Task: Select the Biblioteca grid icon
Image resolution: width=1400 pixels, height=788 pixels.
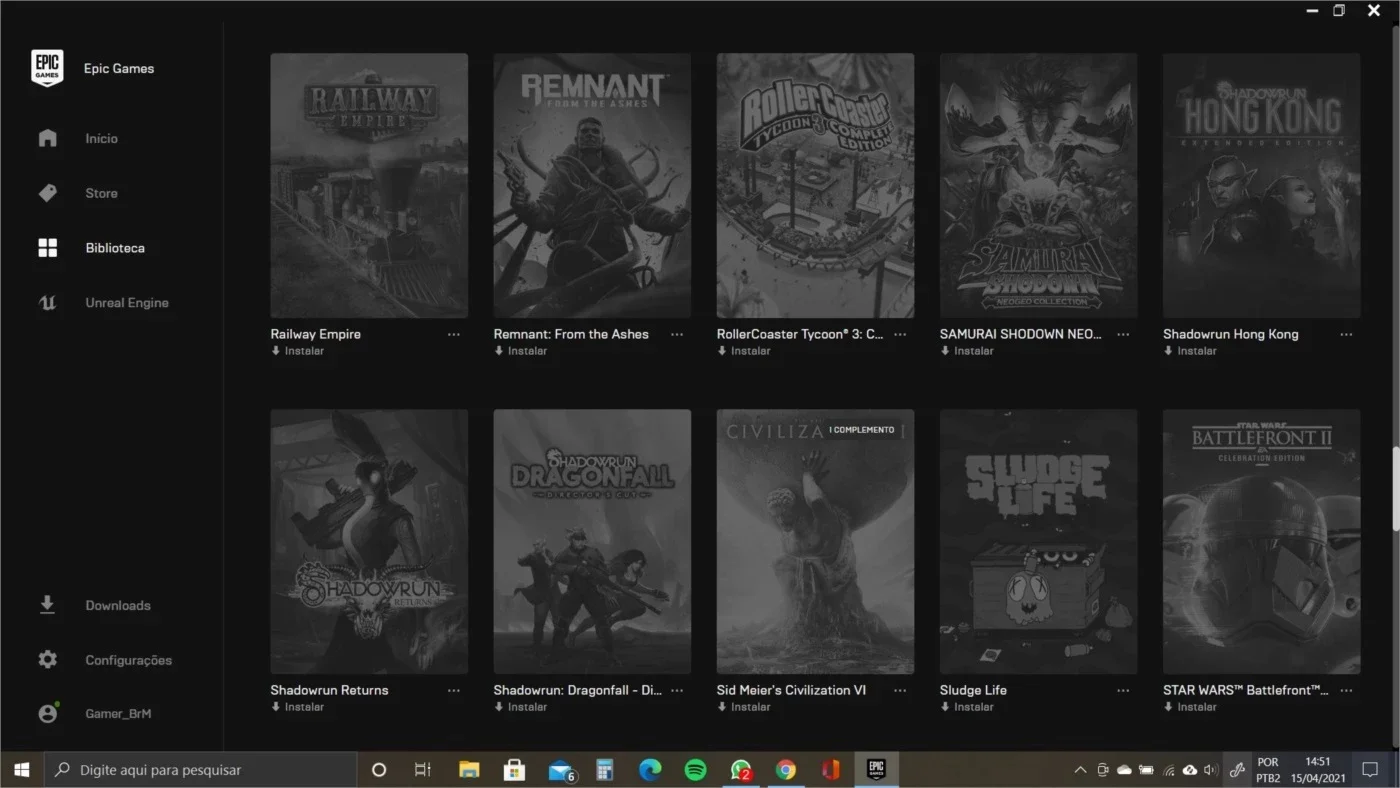Action: point(47,248)
